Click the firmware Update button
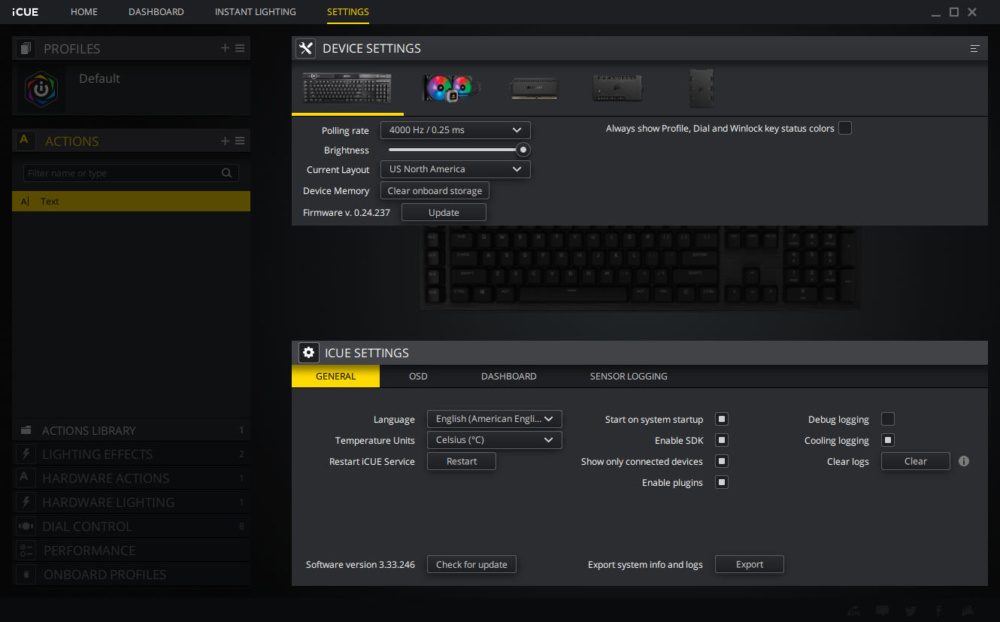Viewport: 1000px width, 622px height. tap(444, 212)
